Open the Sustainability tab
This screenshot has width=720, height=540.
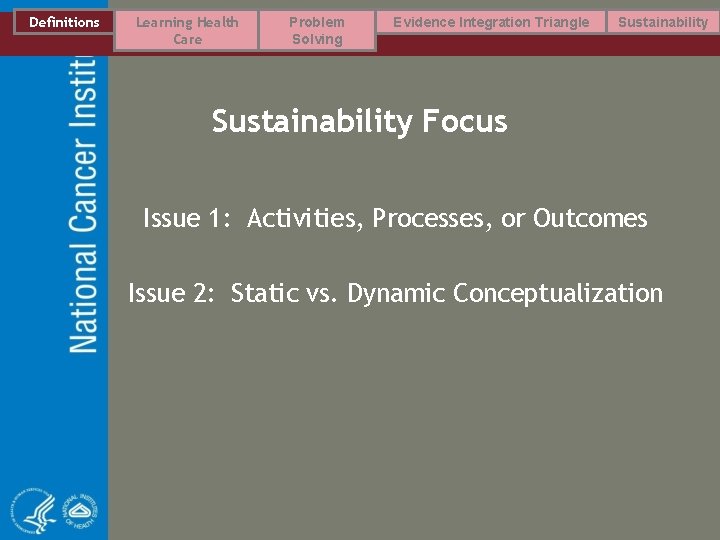pos(663,22)
